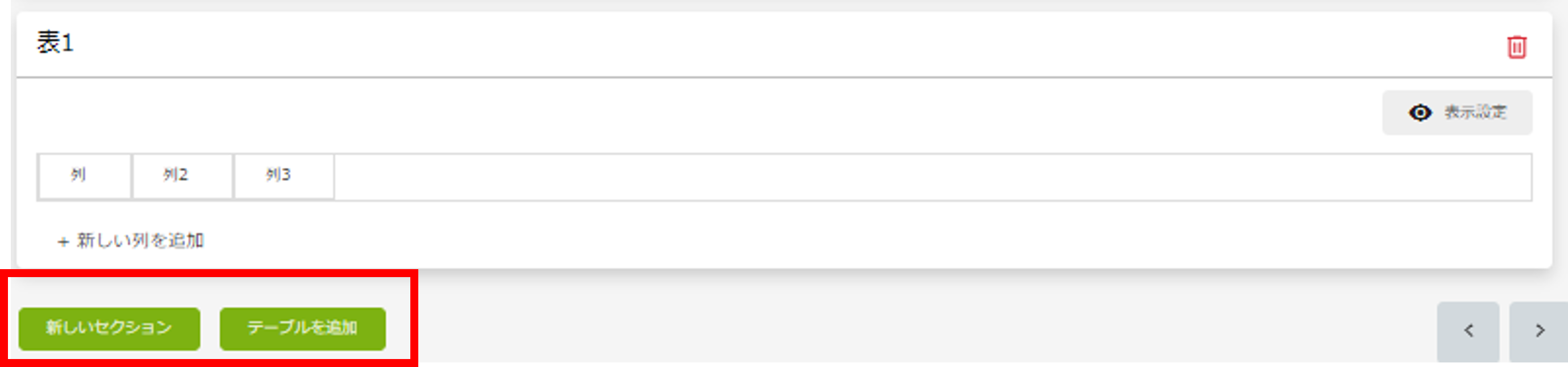Click the 表1 table title
This screenshot has height=367, width=1568.
tap(55, 43)
